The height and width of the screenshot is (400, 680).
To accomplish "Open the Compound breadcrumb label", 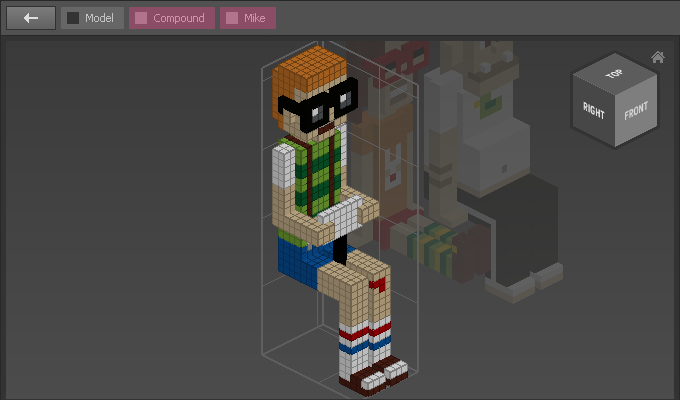I will click(x=179, y=18).
